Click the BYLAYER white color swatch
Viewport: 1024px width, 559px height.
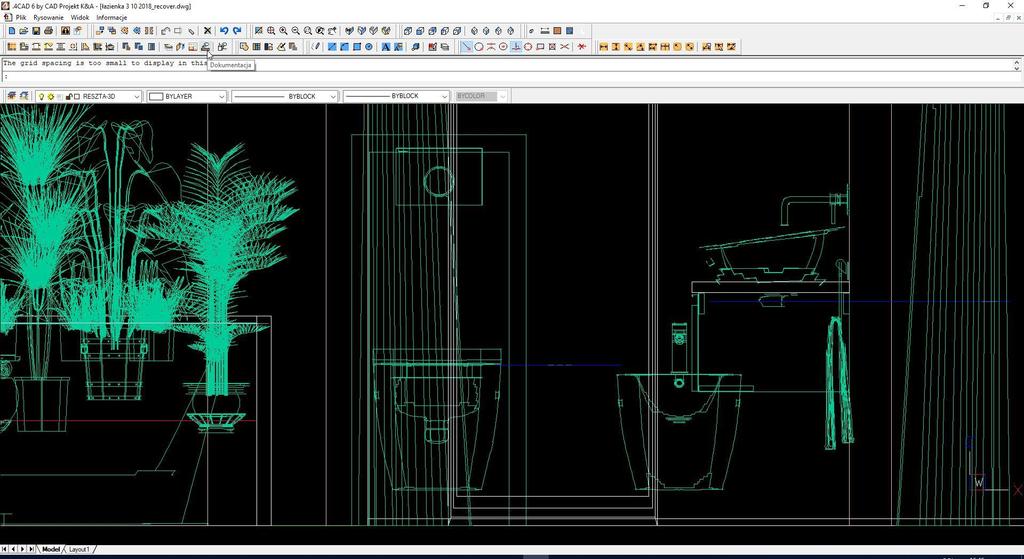[156, 96]
